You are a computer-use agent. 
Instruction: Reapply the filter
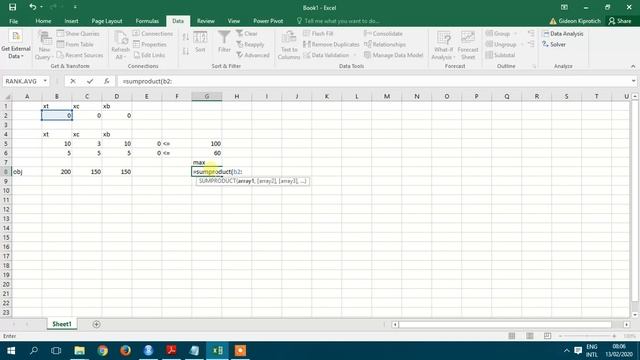250,44
